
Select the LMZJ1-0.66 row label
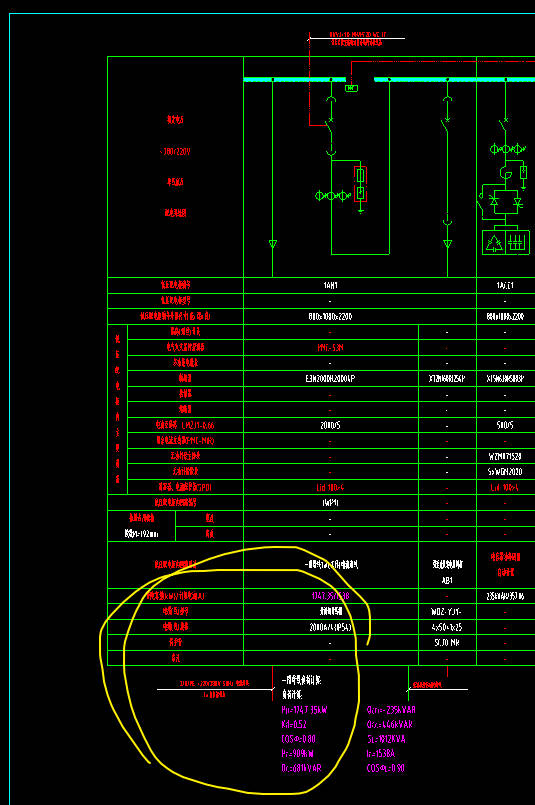tap(198, 426)
